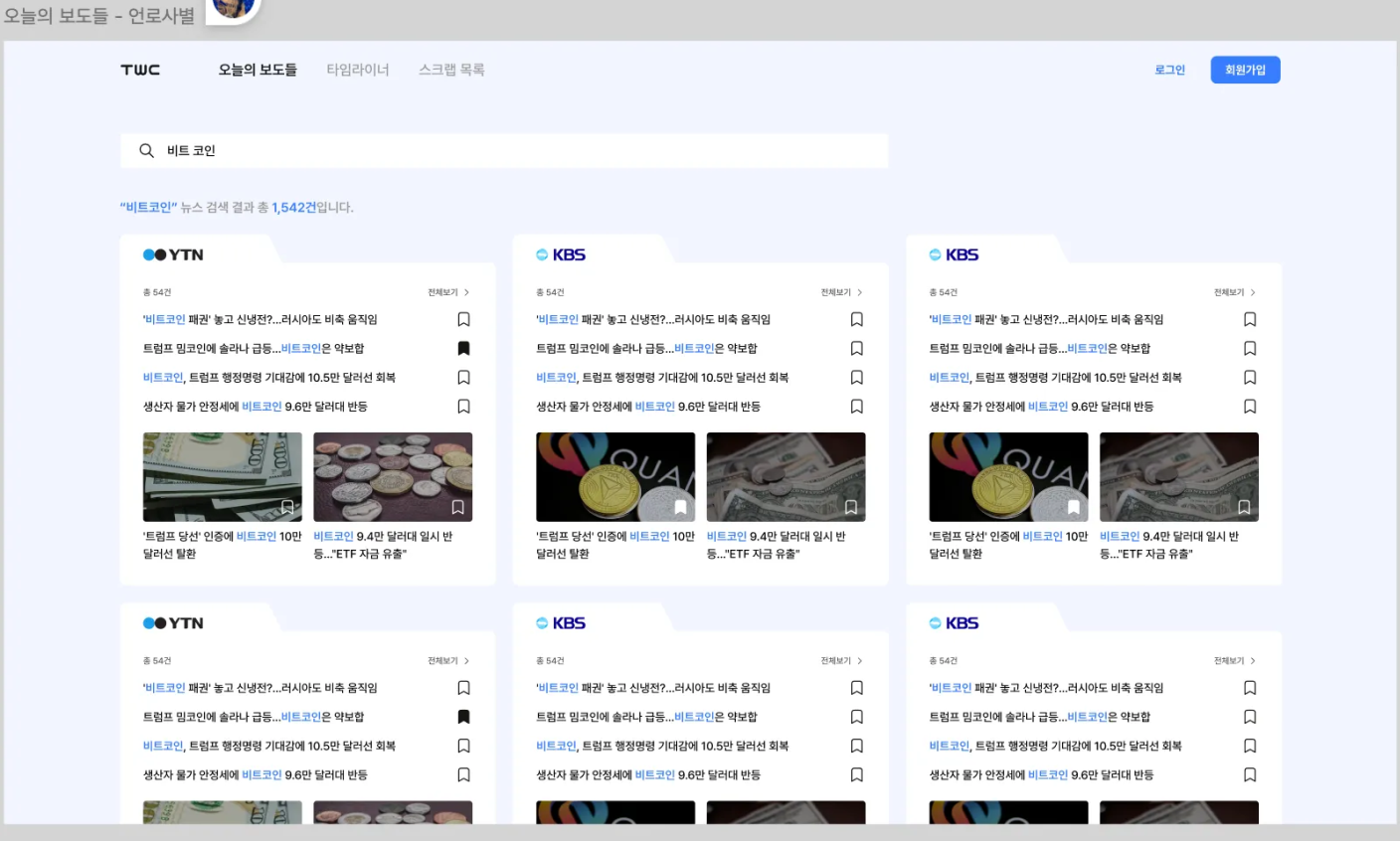Click 총 54건 count on the upper YTN card
The height and width of the screenshot is (841, 1400).
point(157,292)
